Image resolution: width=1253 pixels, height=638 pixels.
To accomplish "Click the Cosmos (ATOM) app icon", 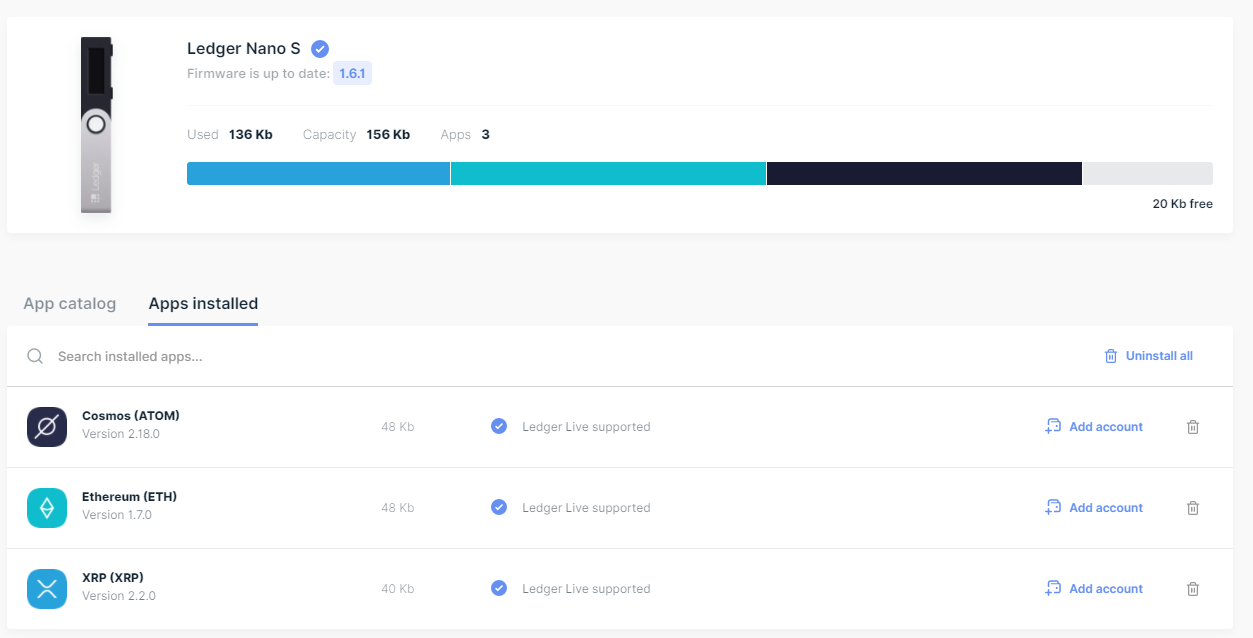I will point(47,427).
